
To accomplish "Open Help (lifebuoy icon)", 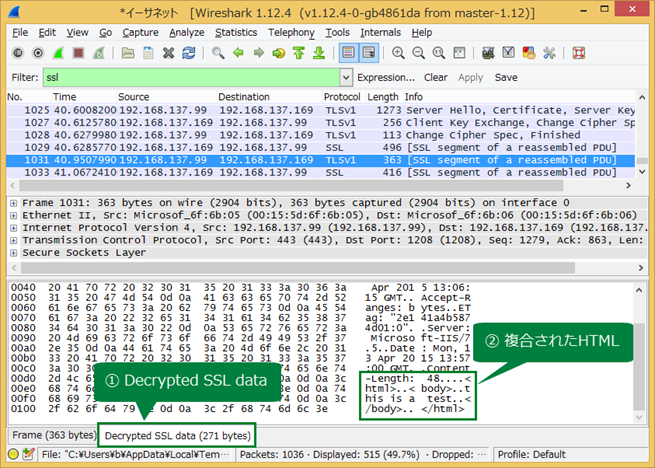I will [x=579, y=53].
